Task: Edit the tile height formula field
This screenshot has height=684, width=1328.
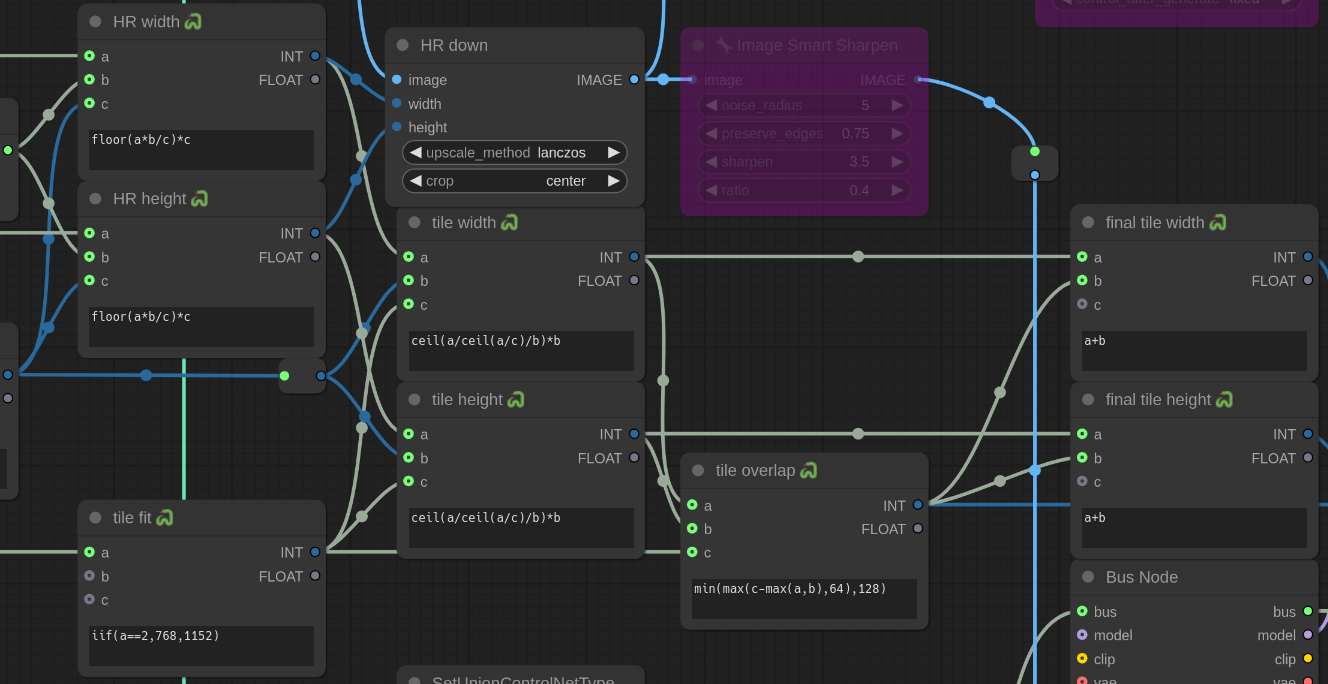Action: point(521,528)
